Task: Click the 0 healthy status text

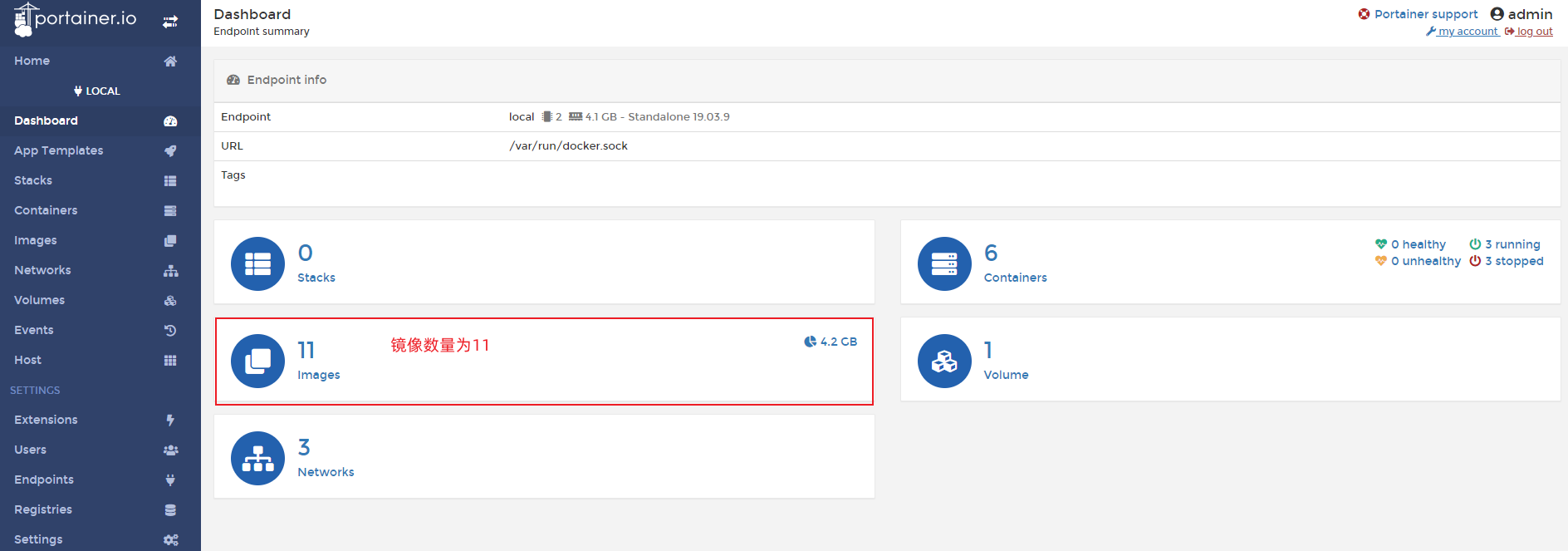Action: 1419,244
